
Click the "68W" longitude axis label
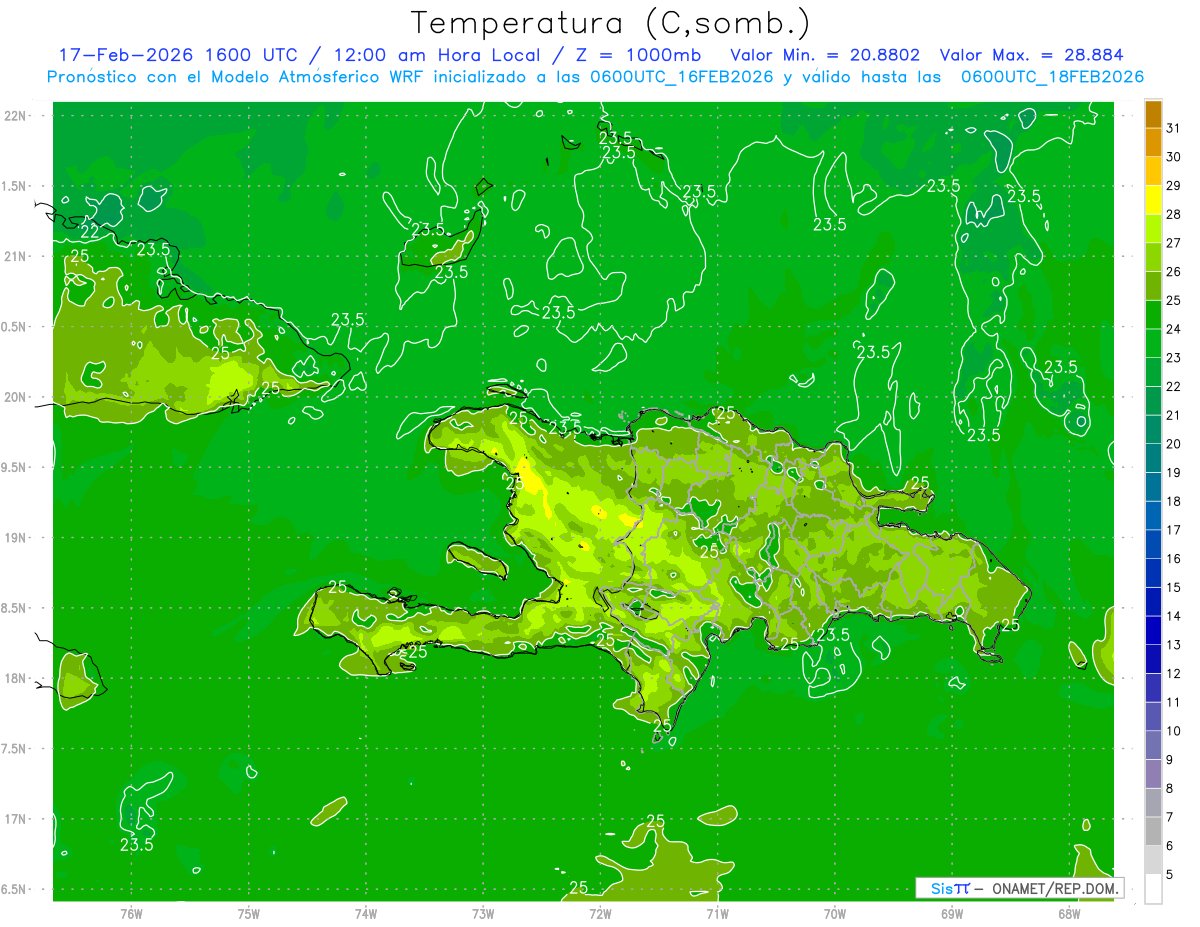click(1068, 914)
